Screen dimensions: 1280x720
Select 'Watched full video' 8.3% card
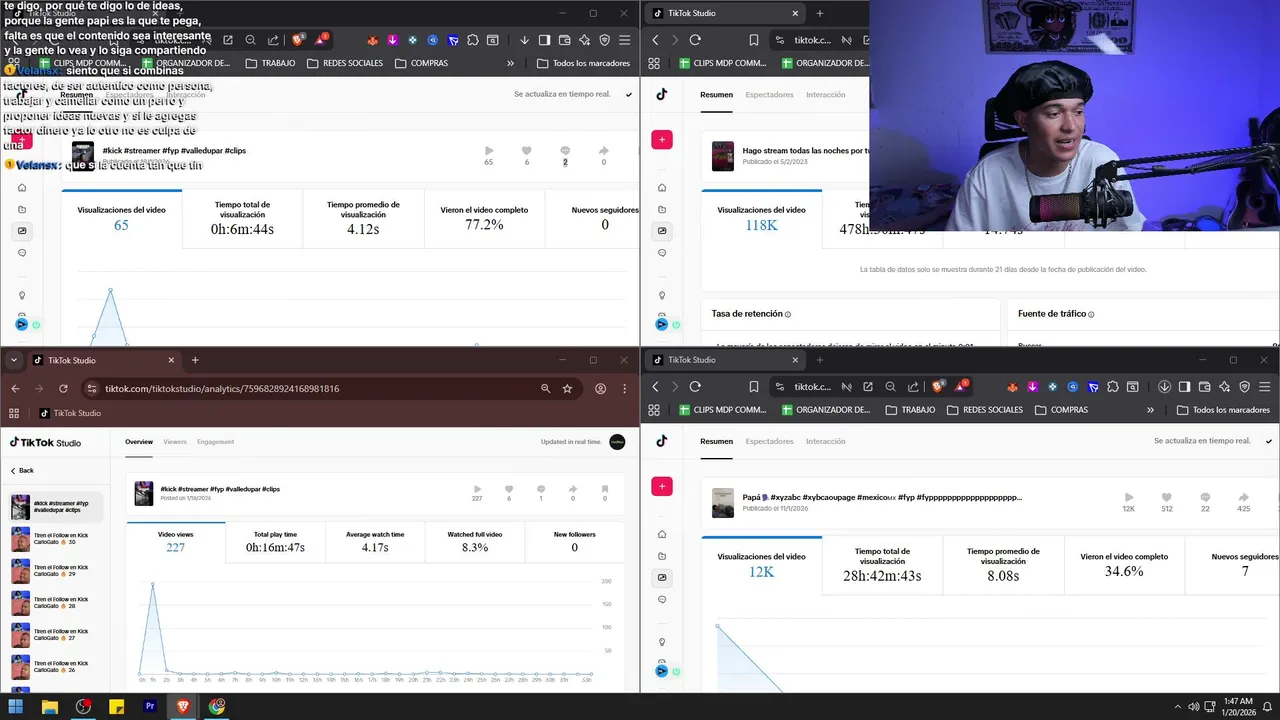click(x=475, y=542)
